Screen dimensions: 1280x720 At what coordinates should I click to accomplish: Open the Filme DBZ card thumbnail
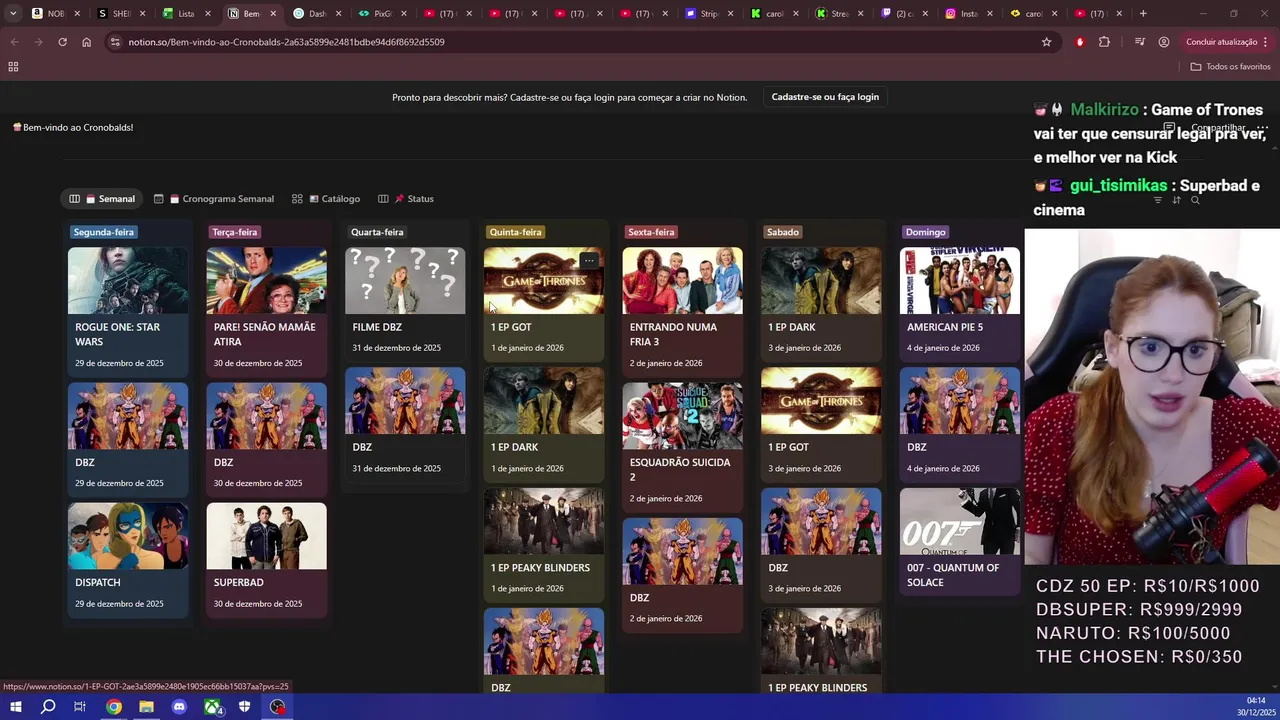(x=405, y=281)
